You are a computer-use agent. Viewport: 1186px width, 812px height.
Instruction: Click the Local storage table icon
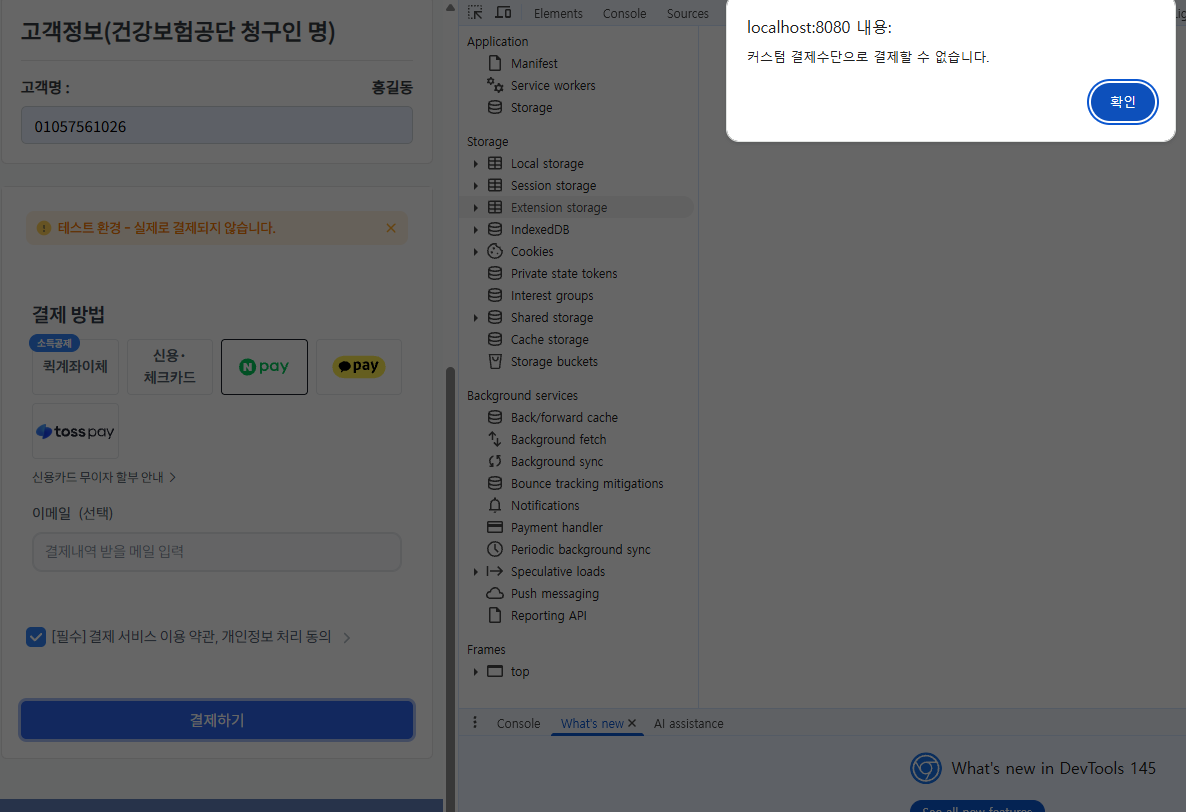[x=495, y=163]
